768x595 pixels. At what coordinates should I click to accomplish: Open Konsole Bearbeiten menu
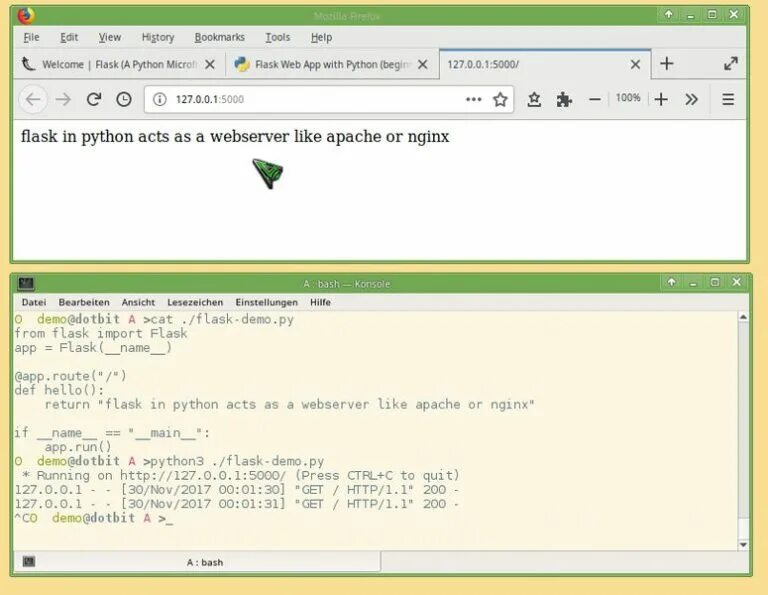pos(84,302)
